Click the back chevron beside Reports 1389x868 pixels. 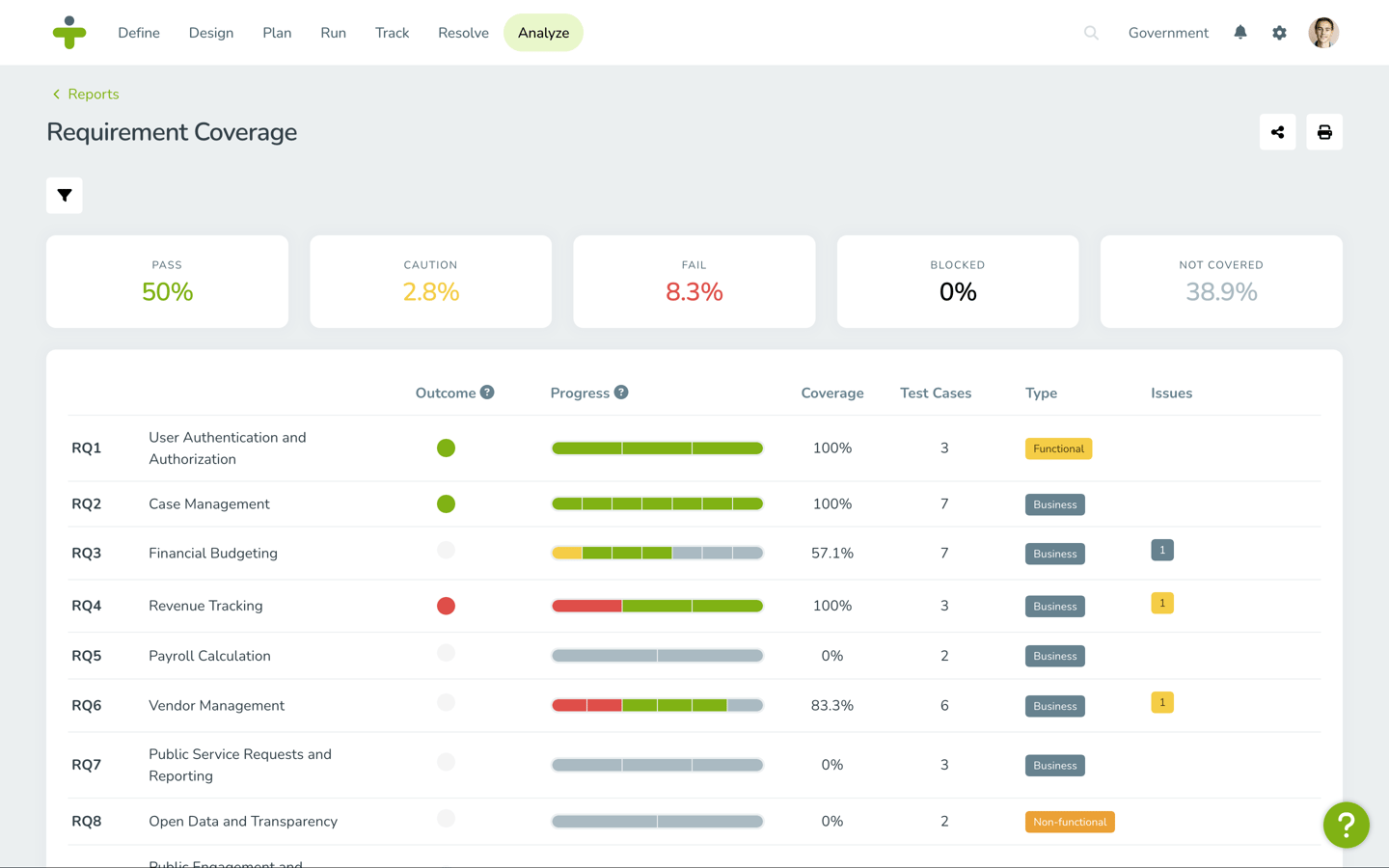click(56, 95)
